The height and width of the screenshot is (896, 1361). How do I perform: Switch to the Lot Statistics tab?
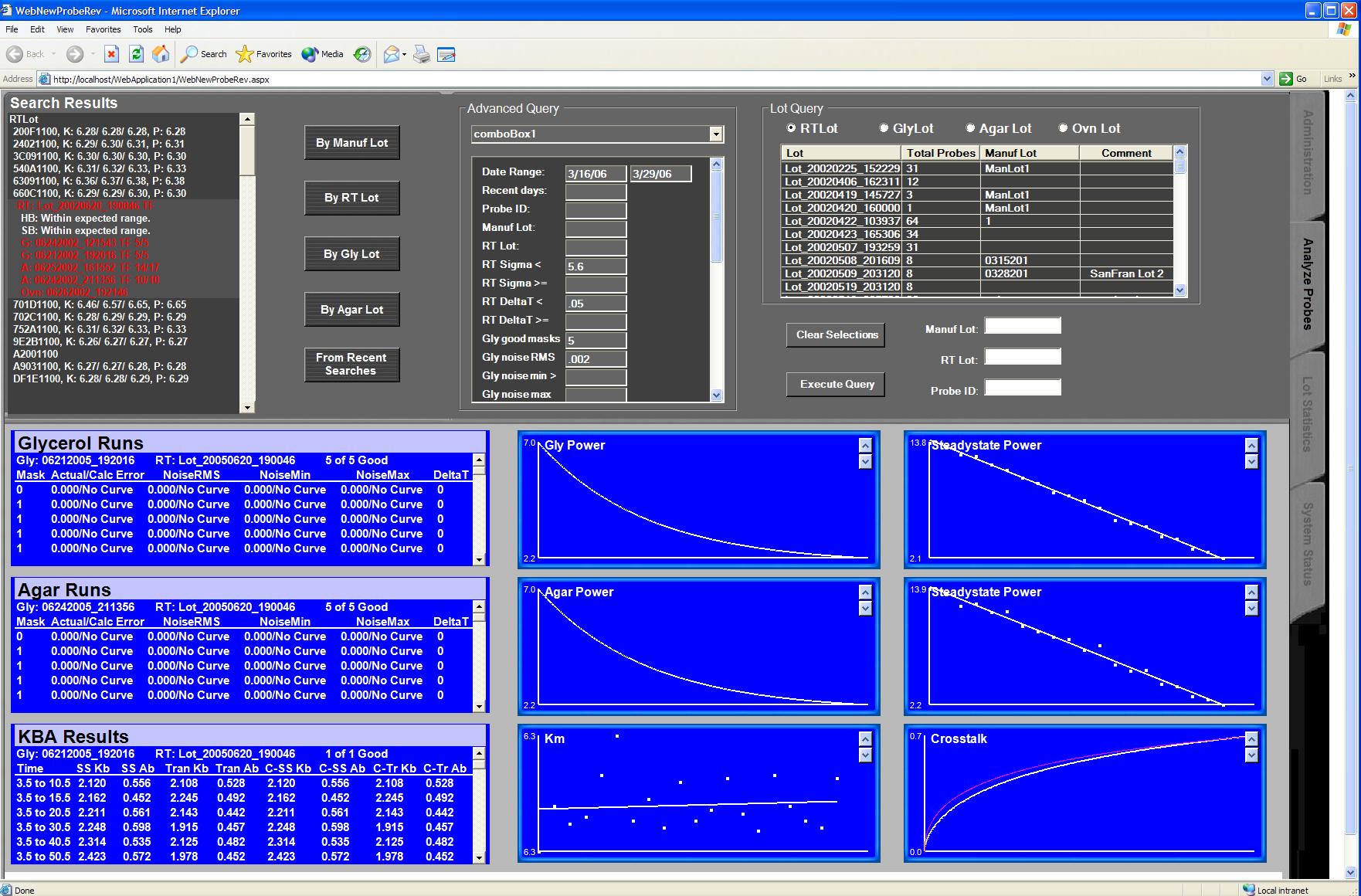pos(1307,413)
